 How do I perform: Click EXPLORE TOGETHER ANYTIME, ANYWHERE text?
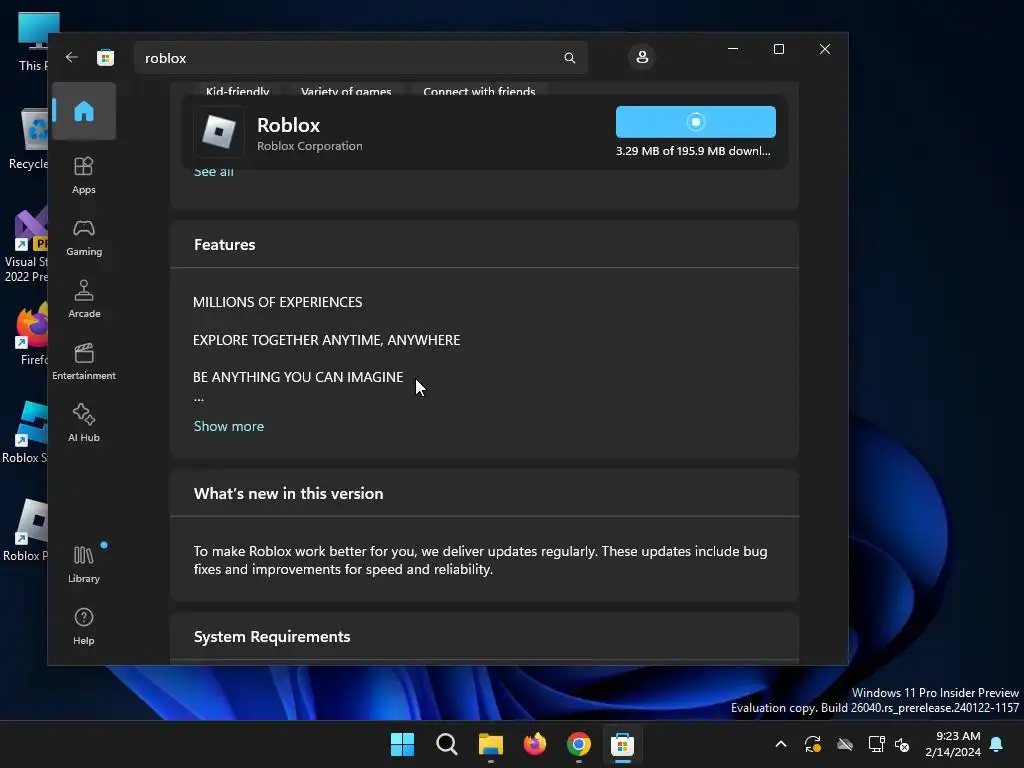[327, 340]
